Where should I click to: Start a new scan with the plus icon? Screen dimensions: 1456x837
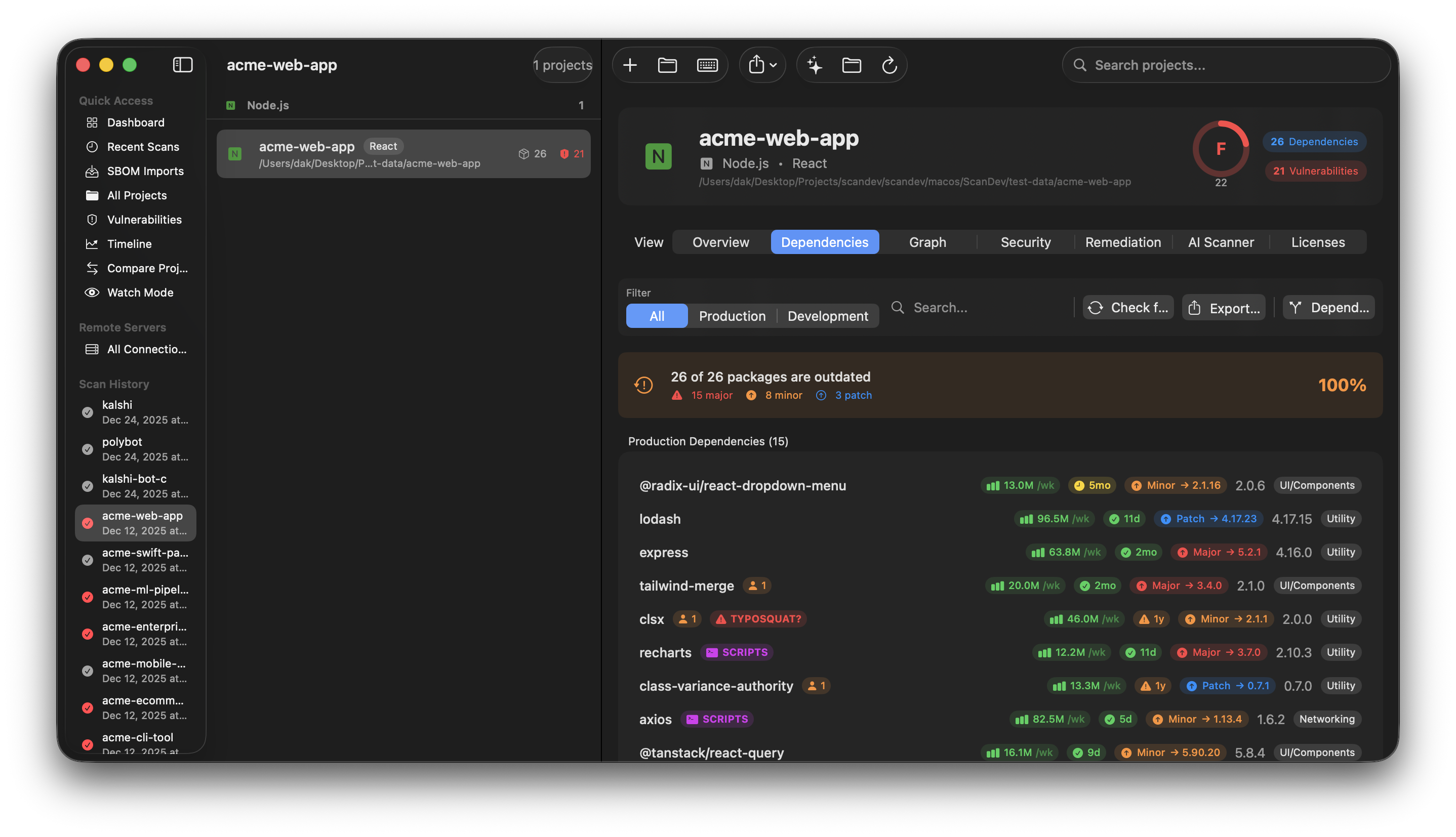pos(630,65)
